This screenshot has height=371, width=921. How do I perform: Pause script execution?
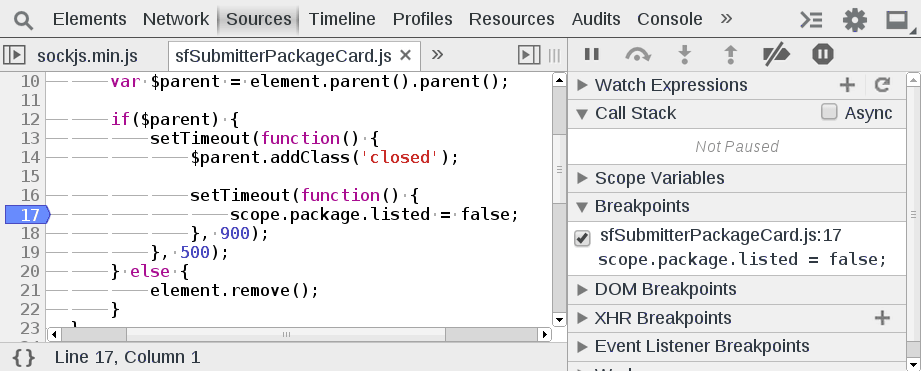click(x=592, y=55)
